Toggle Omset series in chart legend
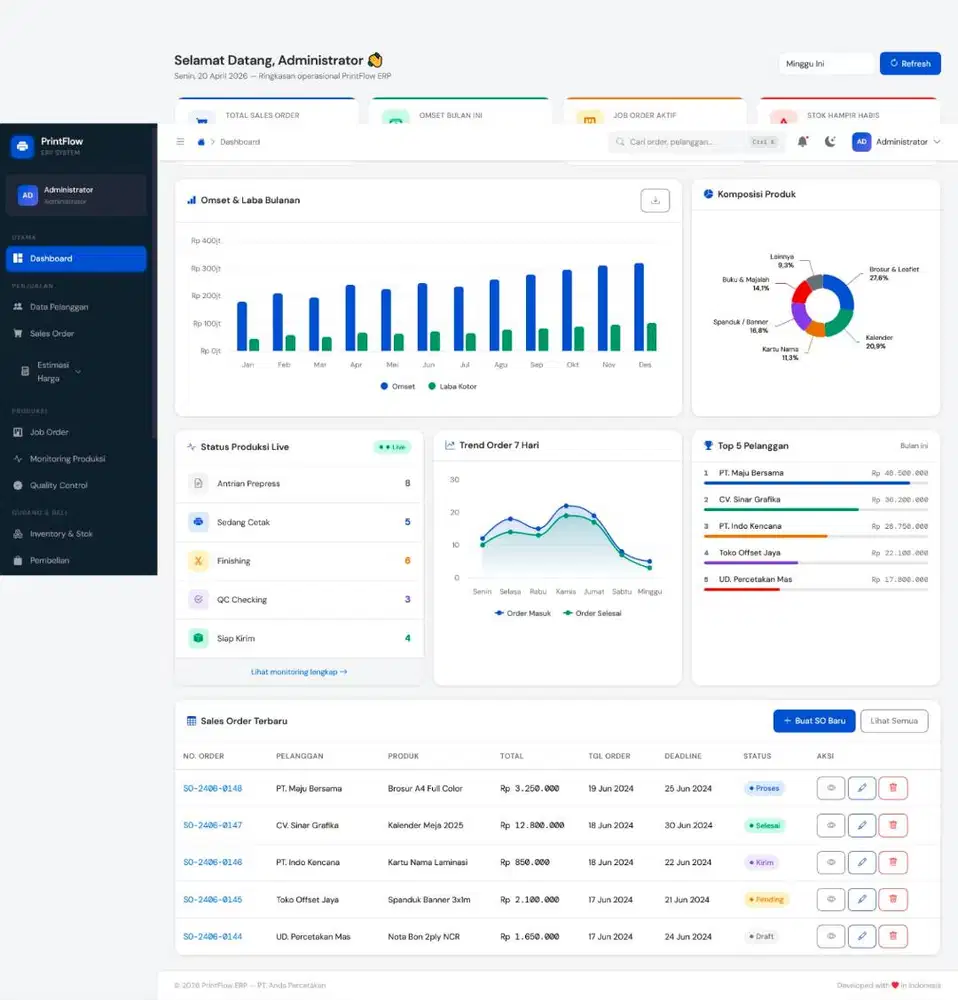Viewport: 958px width, 1000px height. 397,386
